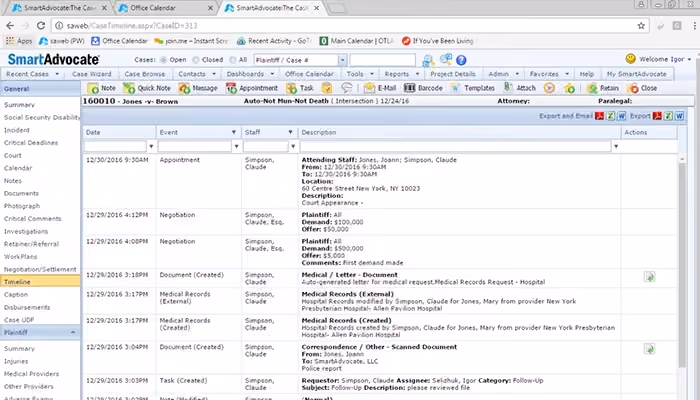Export and Email timeline as PDF
Viewport: 700px width, 400px height.
click(x=600, y=116)
